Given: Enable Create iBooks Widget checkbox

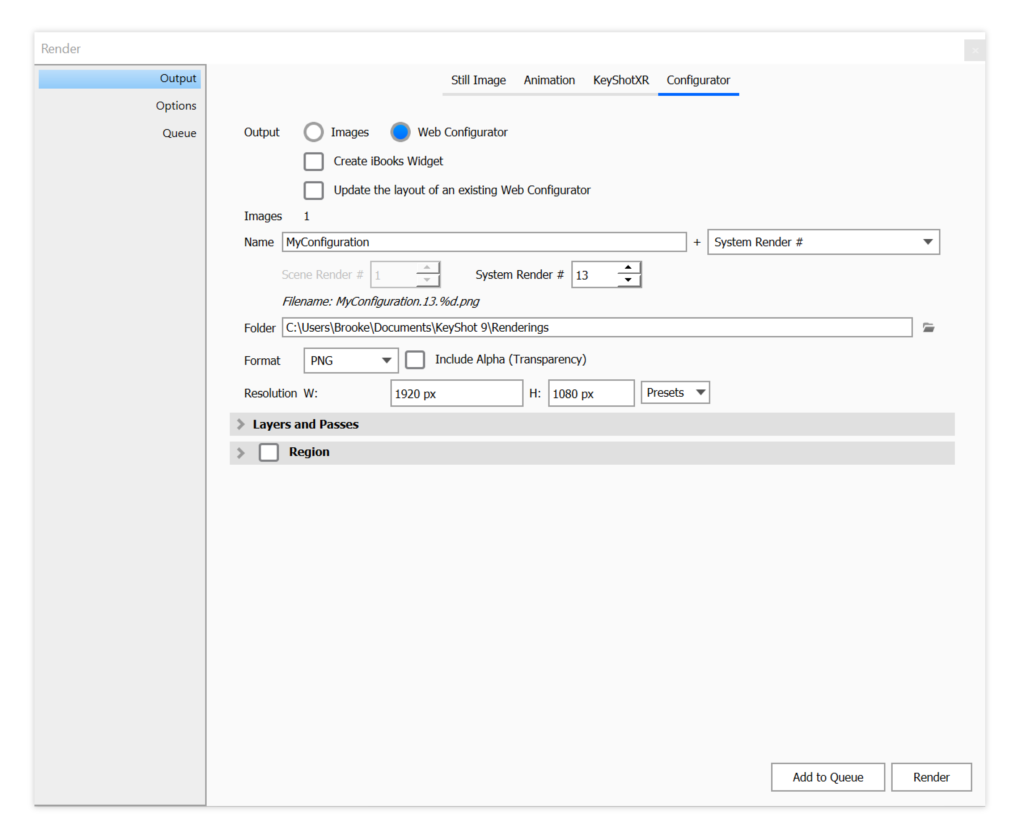Looking at the screenshot, I should pos(314,161).
